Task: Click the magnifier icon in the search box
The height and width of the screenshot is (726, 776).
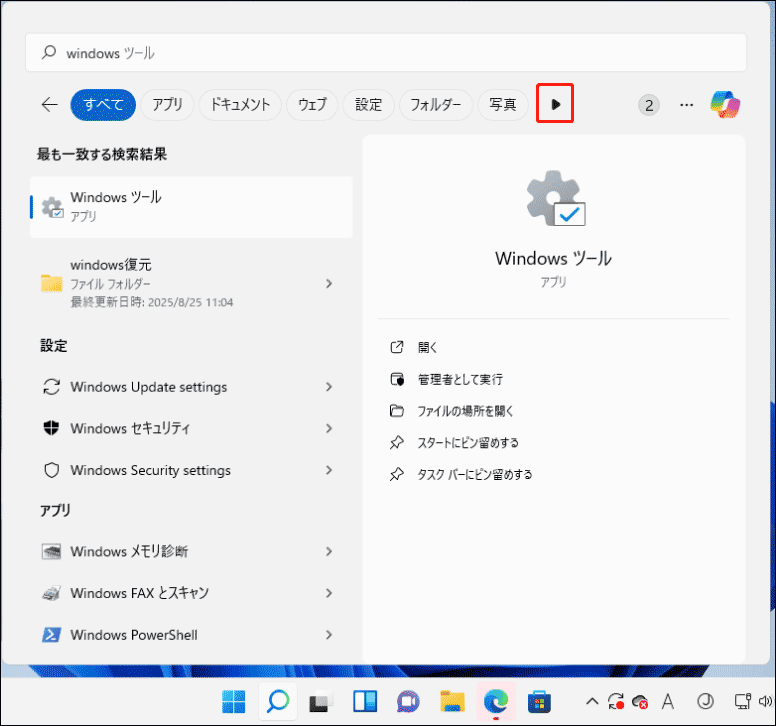Action: [48, 52]
